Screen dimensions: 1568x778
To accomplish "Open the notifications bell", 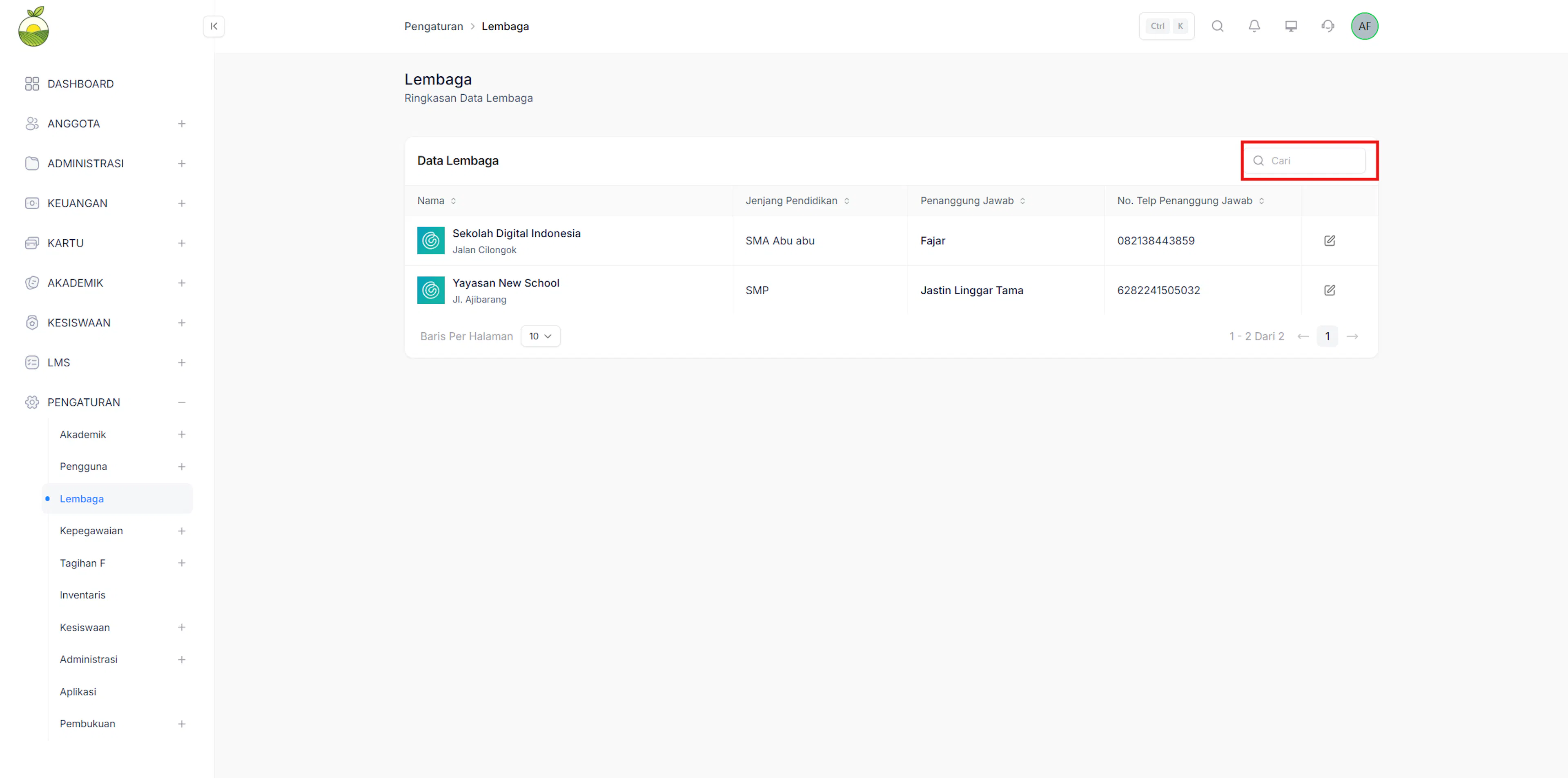I will [1254, 26].
